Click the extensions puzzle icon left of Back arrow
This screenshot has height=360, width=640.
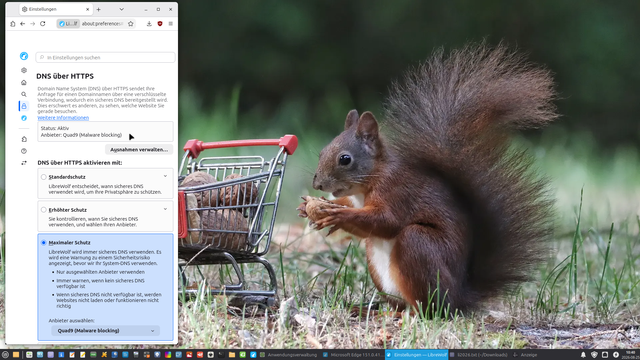(x=13, y=24)
